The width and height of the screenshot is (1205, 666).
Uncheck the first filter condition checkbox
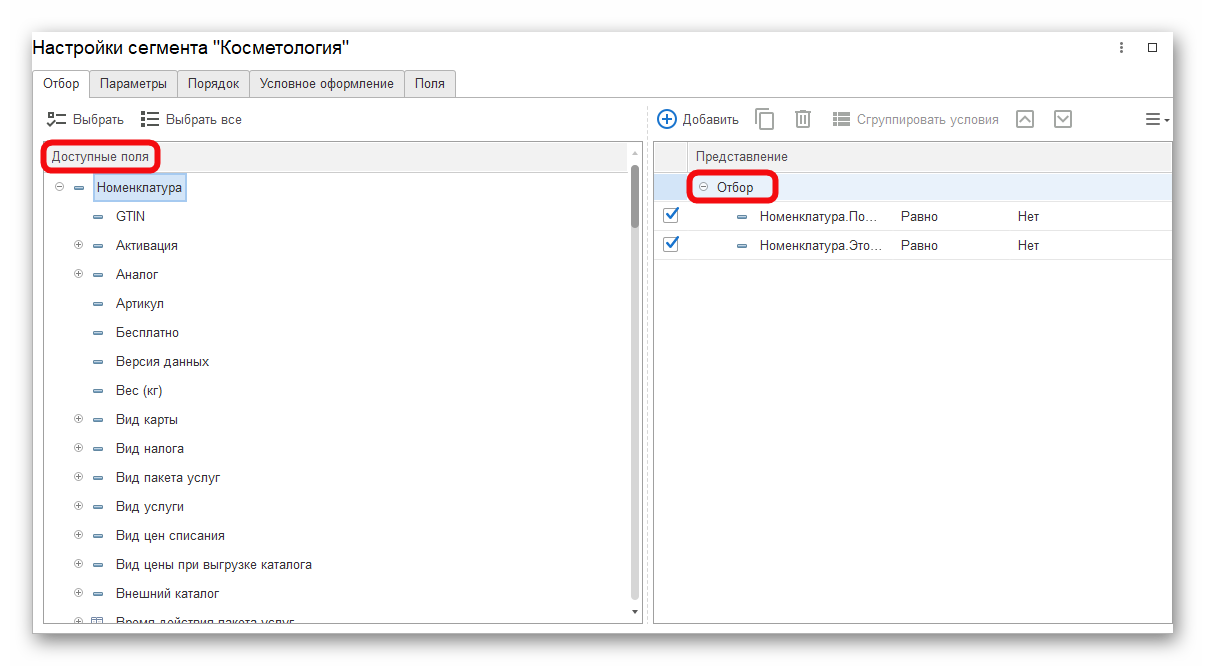[671, 215]
